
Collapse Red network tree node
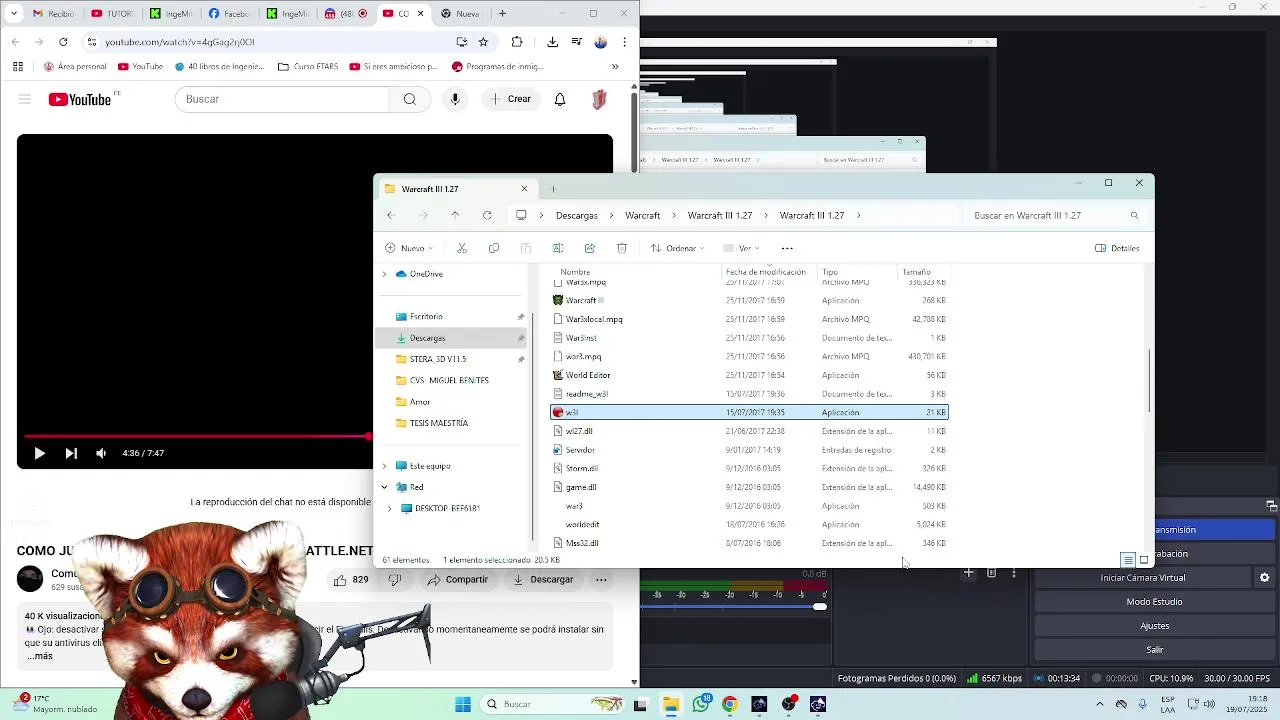tap(384, 487)
